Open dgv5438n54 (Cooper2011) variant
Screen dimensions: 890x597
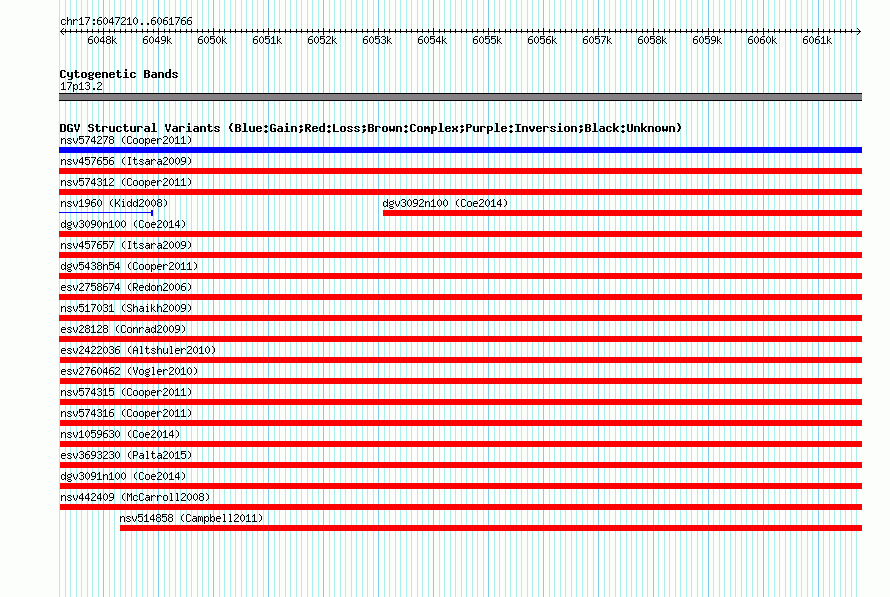coord(129,266)
